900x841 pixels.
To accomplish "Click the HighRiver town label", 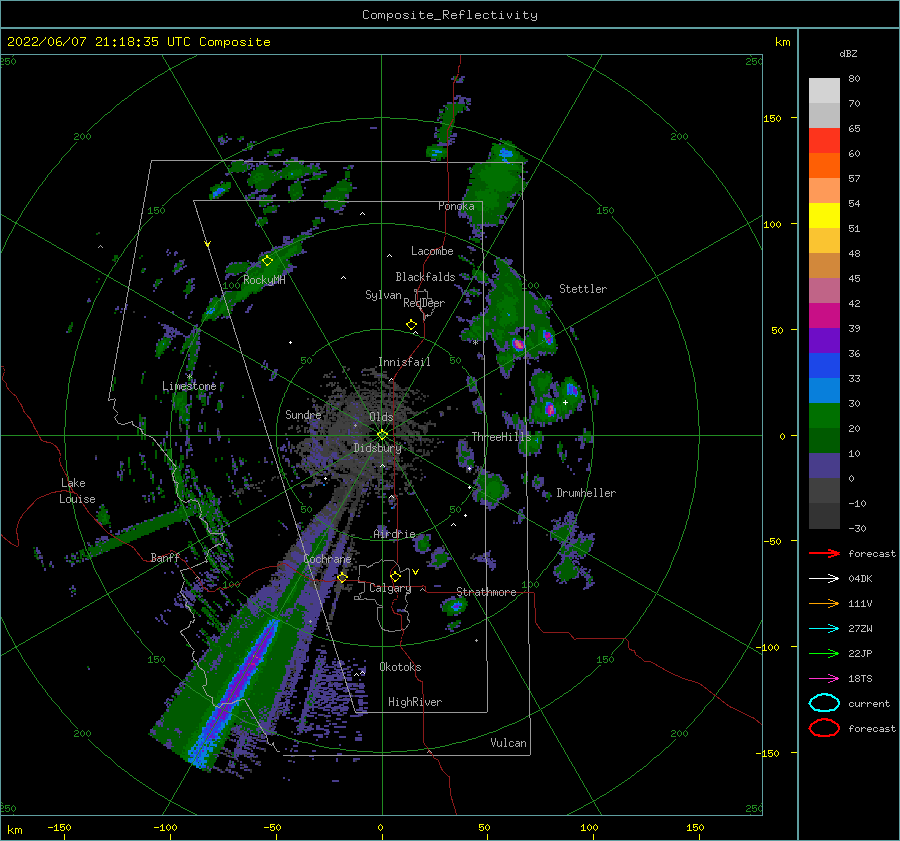I will [x=415, y=702].
